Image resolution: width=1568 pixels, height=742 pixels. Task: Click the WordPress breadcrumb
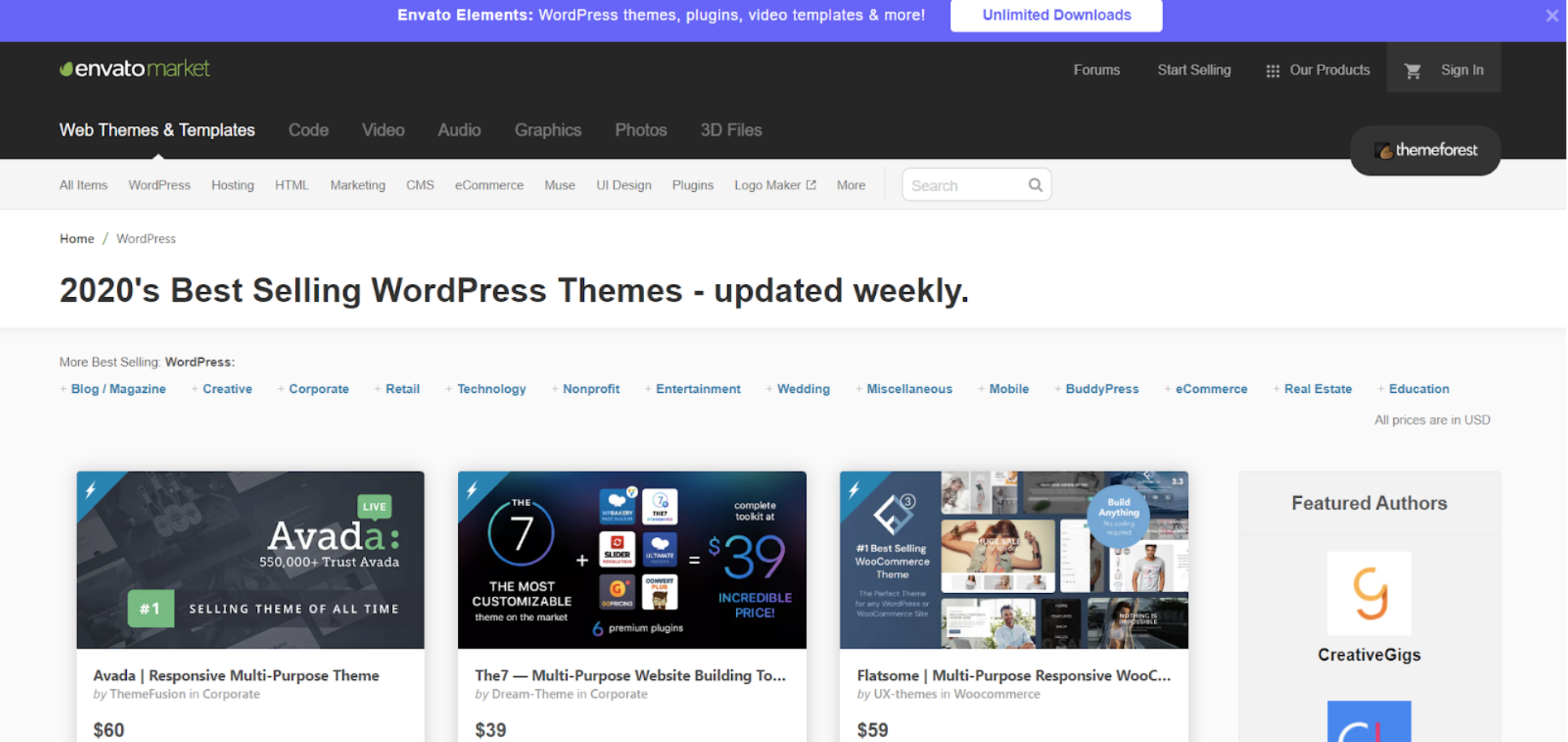[146, 238]
